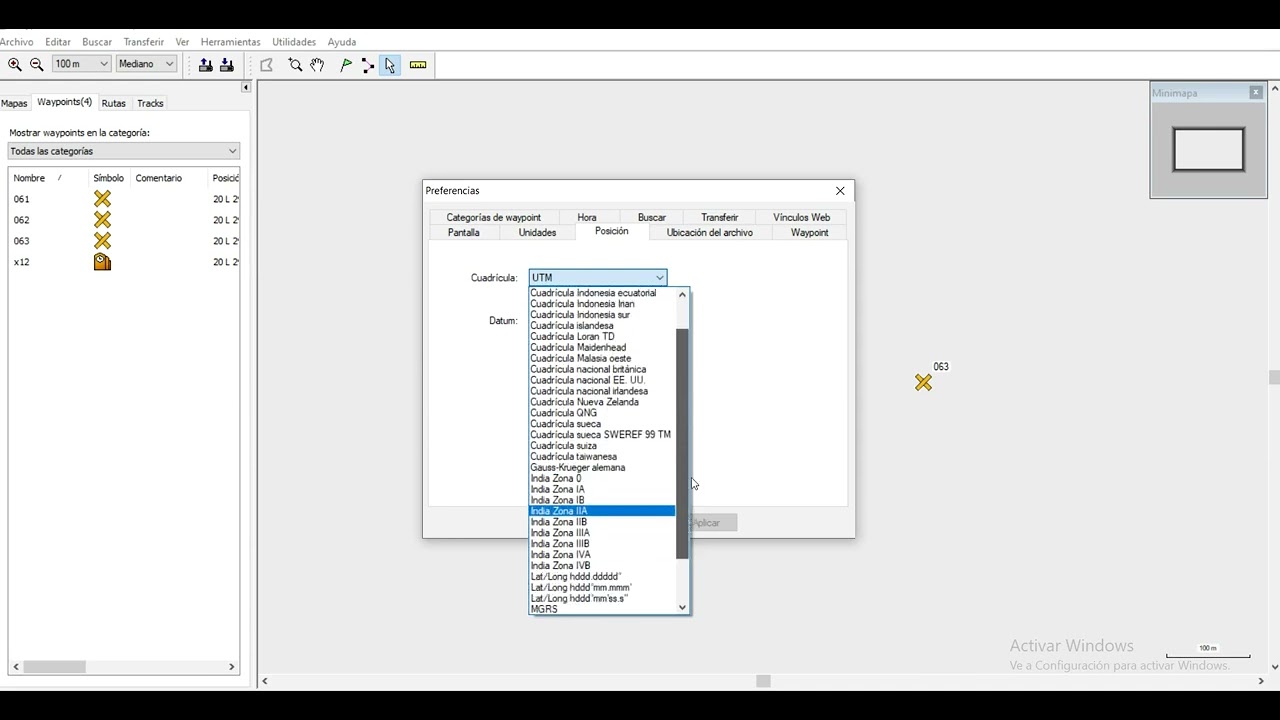Choose Cuadrícula Nueva Zelanda option
The height and width of the screenshot is (720, 1280).
(602, 402)
